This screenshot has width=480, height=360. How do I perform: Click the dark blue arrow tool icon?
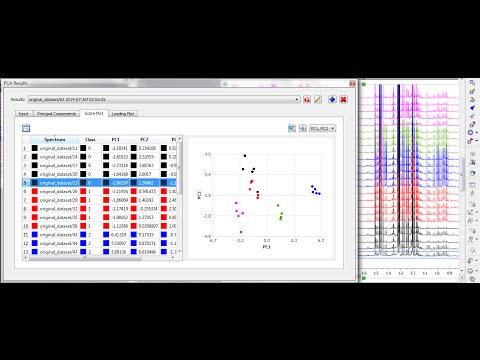pos(472,108)
